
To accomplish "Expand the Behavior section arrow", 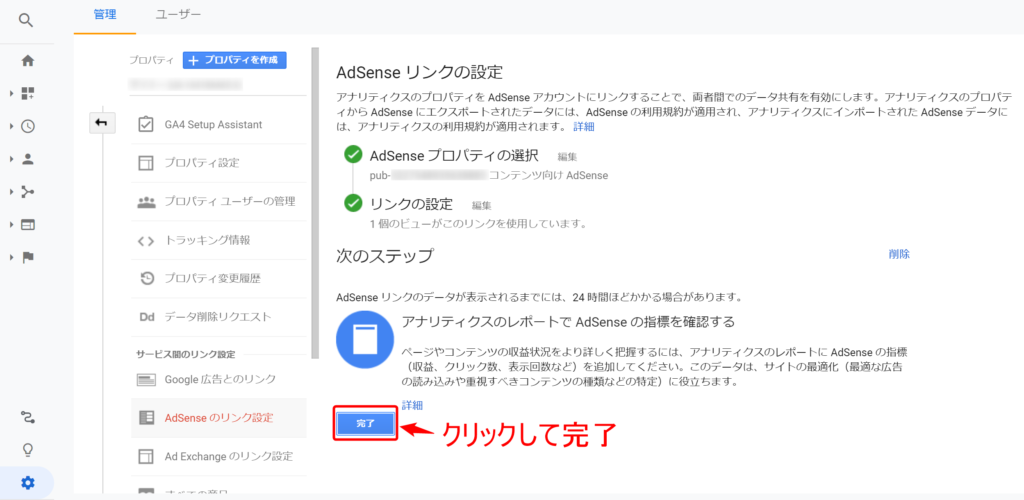I will click(12, 225).
